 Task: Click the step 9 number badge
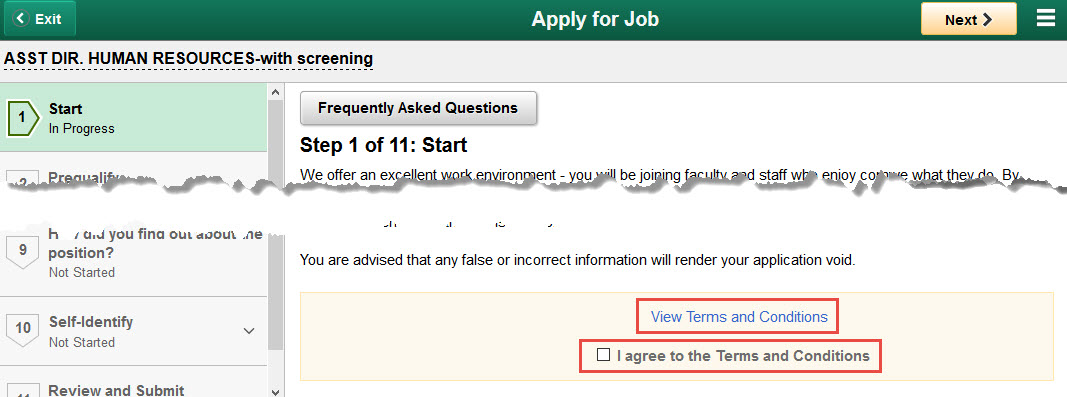(22, 250)
